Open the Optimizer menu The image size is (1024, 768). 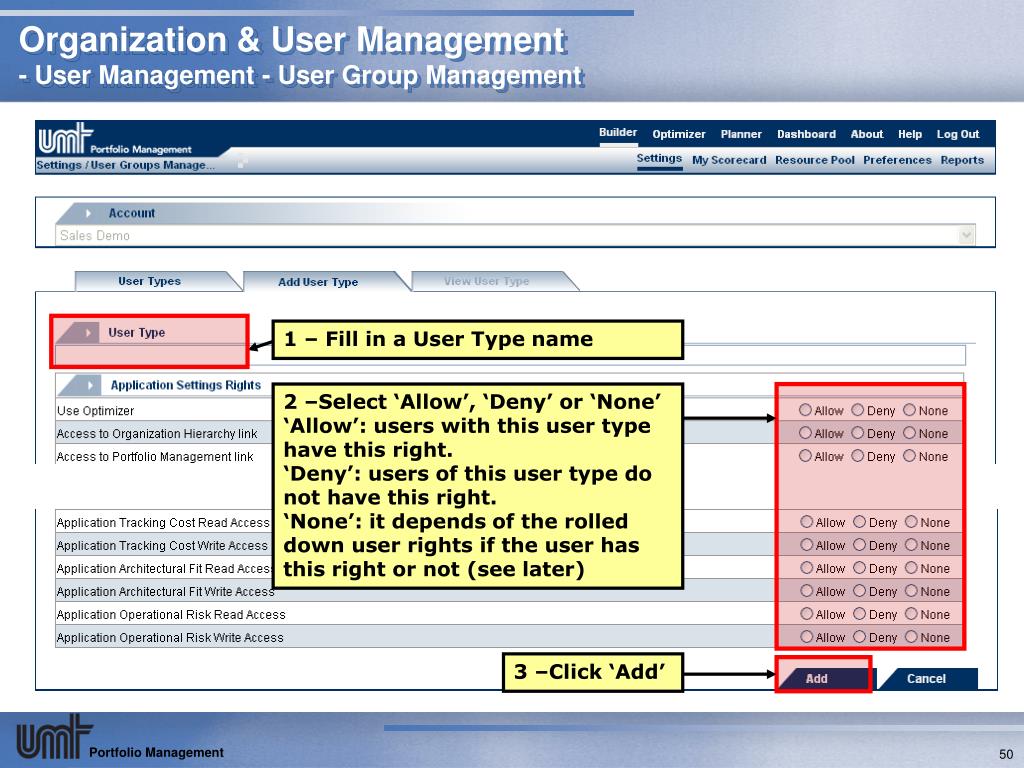click(x=679, y=134)
